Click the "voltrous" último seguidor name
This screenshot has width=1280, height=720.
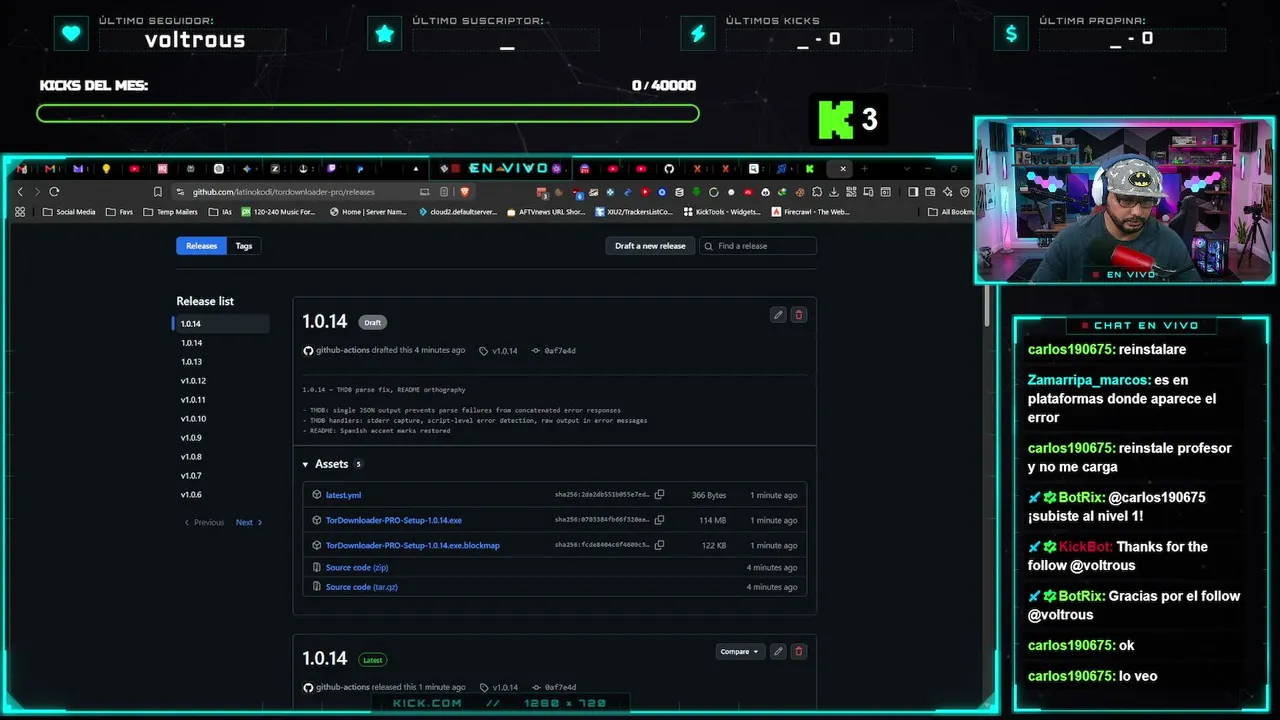[195, 40]
